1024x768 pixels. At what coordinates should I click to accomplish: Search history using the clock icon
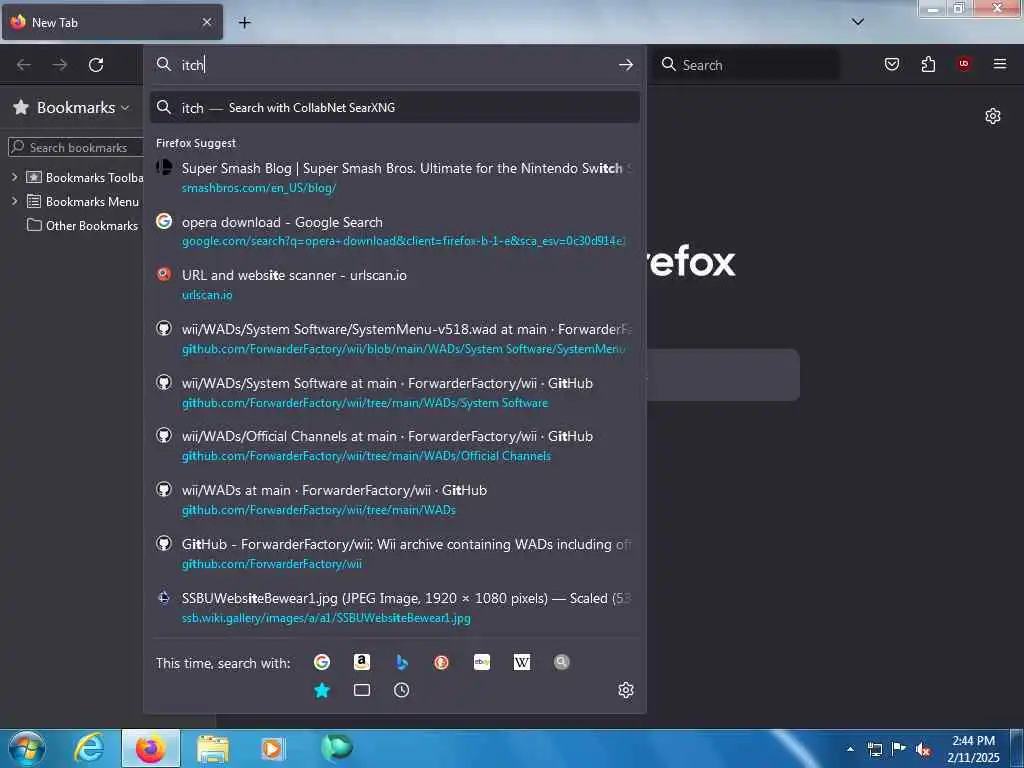point(402,690)
